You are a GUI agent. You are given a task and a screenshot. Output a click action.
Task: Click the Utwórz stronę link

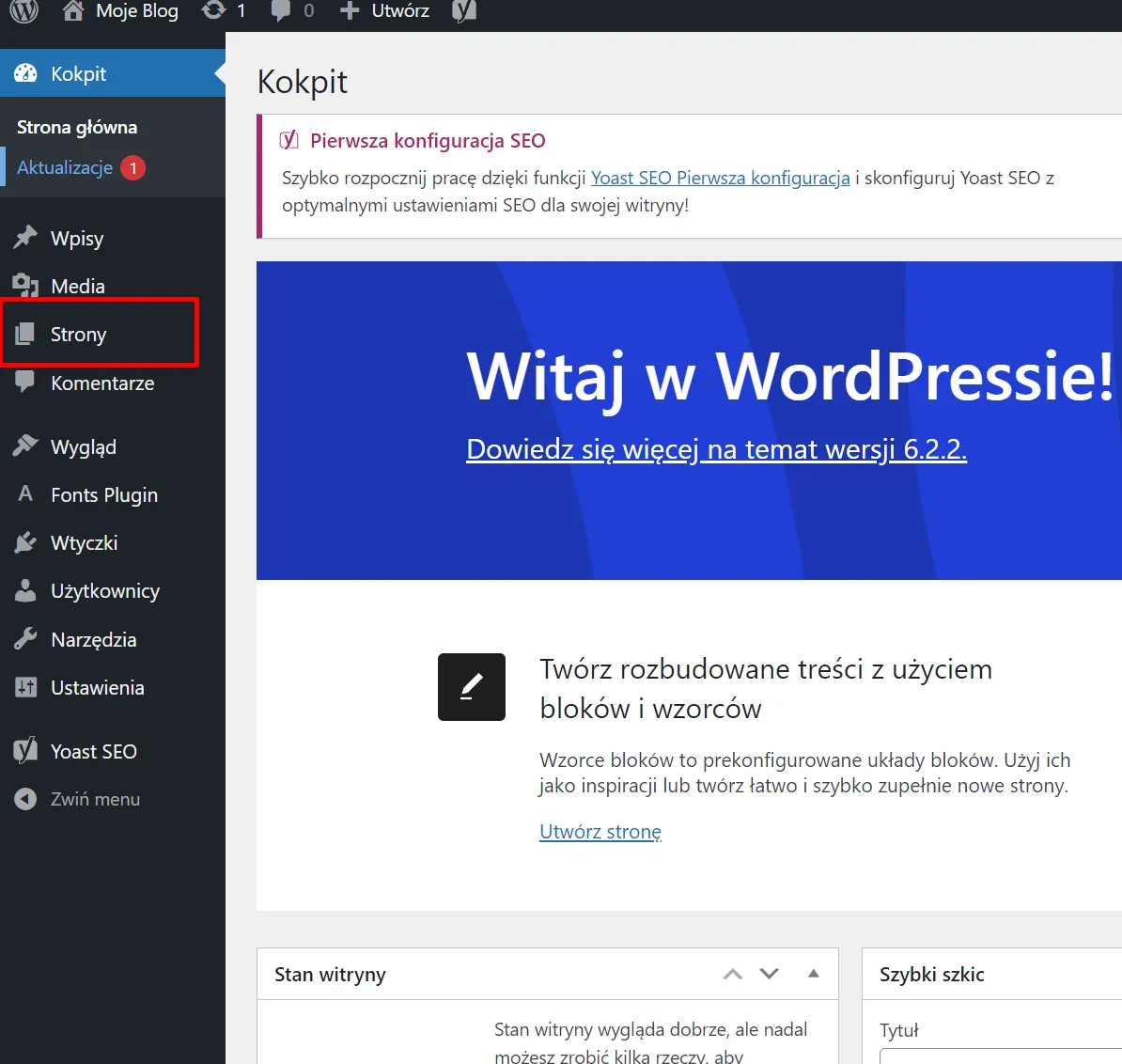coord(600,831)
